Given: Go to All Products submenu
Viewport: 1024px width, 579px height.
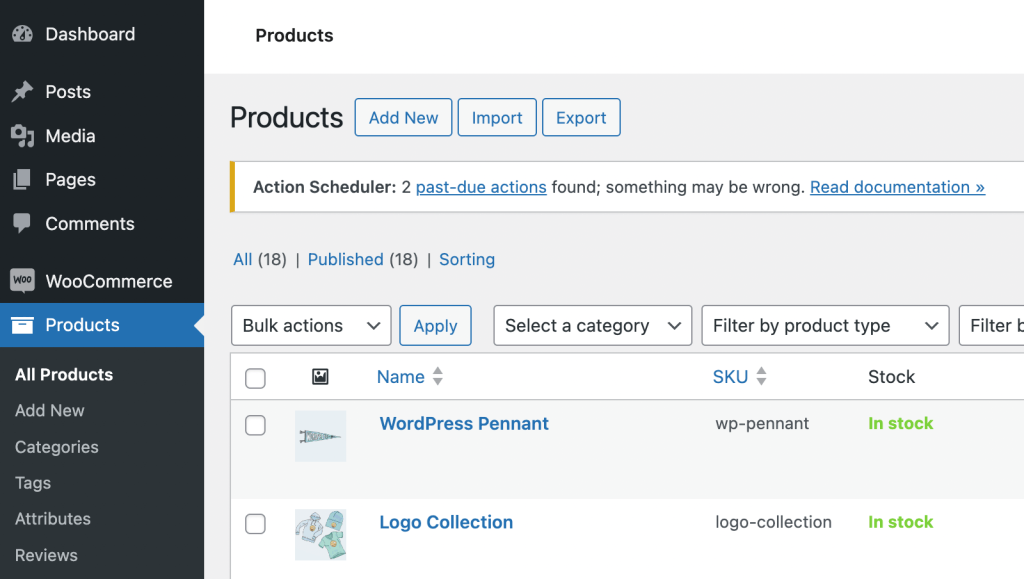Looking at the screenshot, I should point(64,375).
